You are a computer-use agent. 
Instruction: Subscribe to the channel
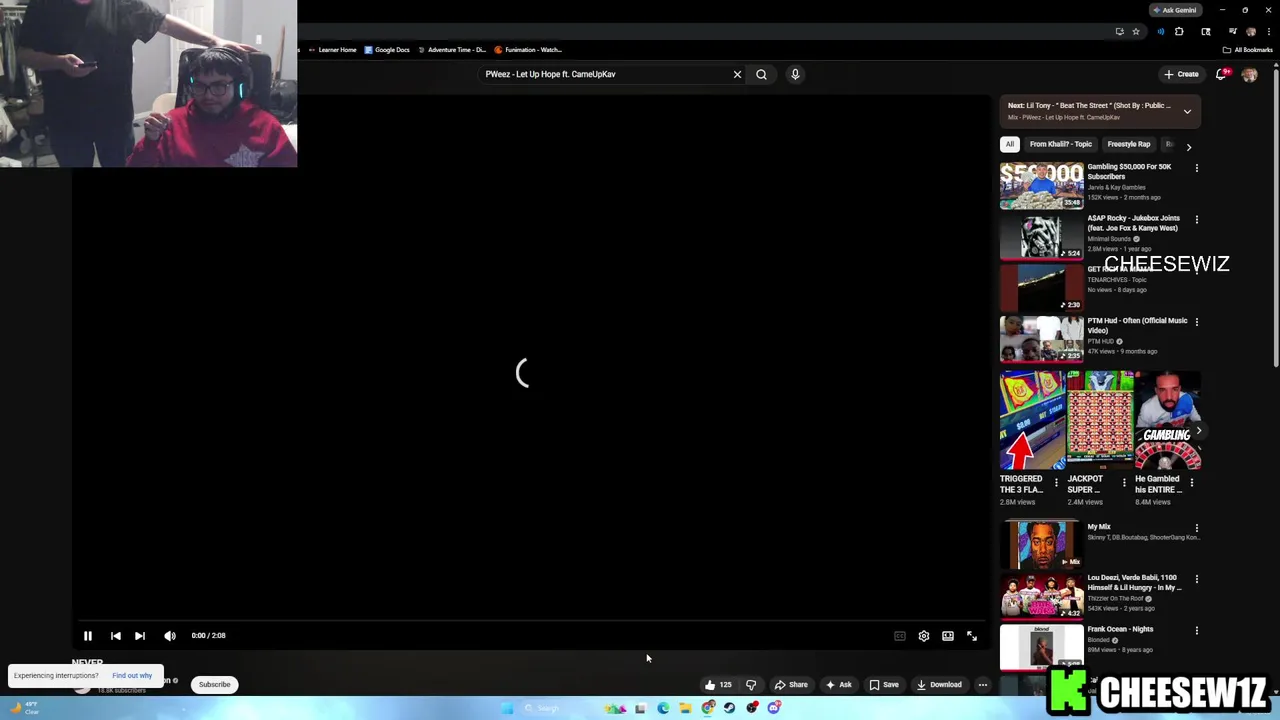tap(214, 685)
